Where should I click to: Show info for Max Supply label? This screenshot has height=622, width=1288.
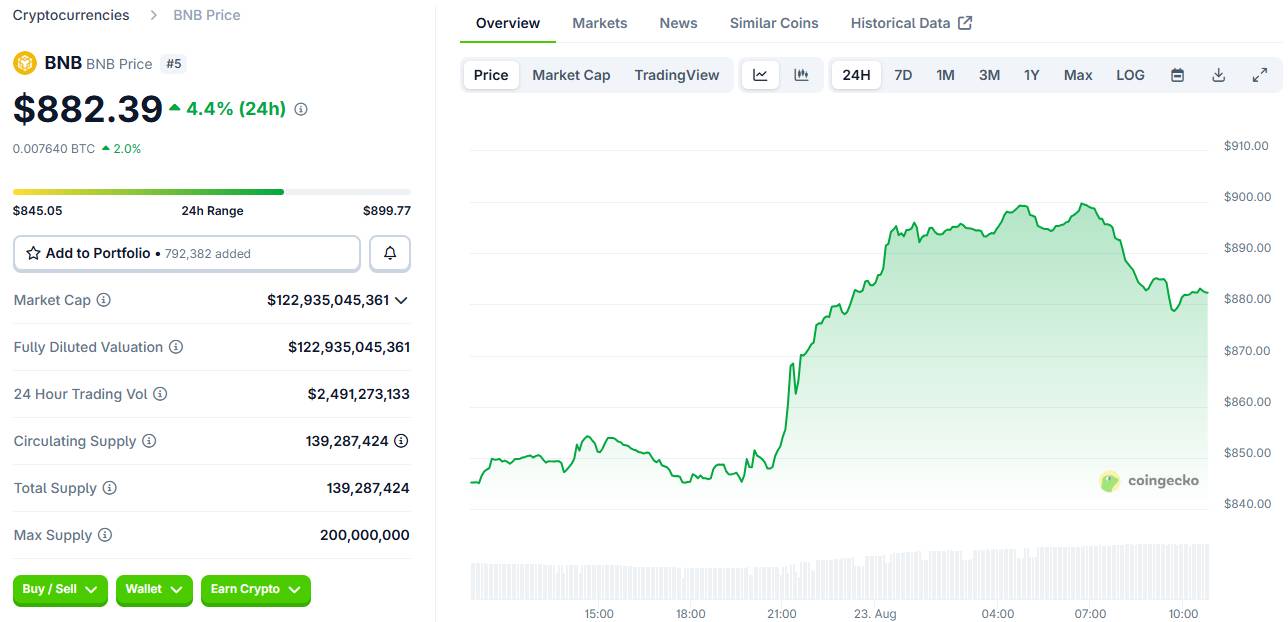[105, 535]
